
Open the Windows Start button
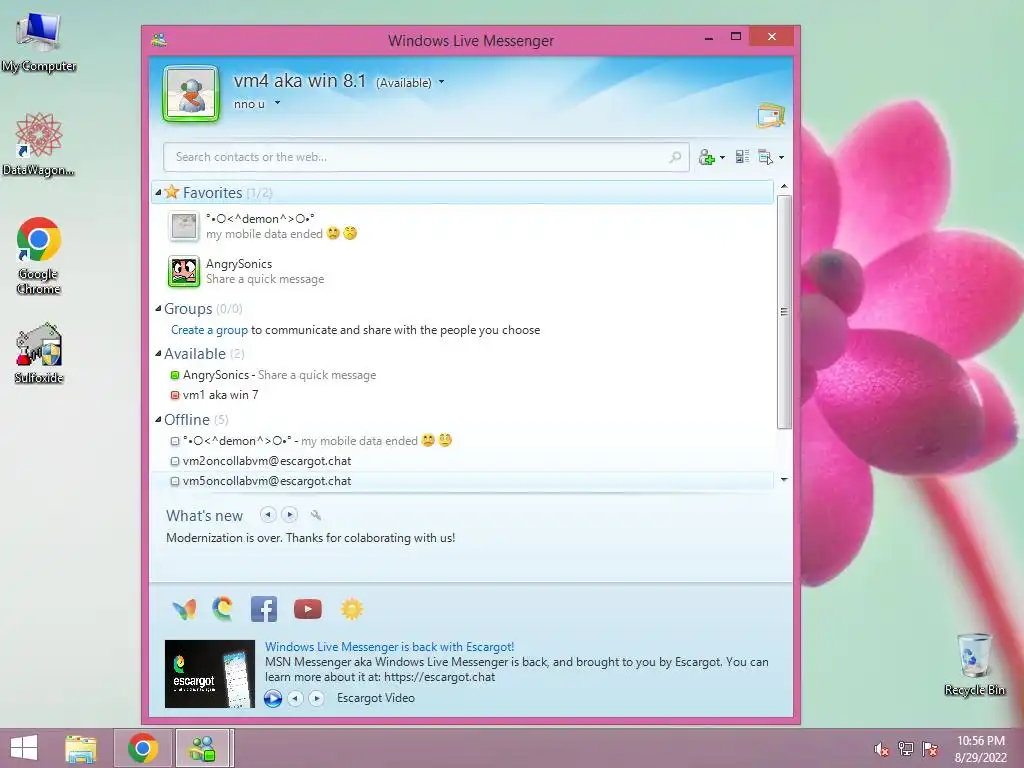(x=24, y=748)
